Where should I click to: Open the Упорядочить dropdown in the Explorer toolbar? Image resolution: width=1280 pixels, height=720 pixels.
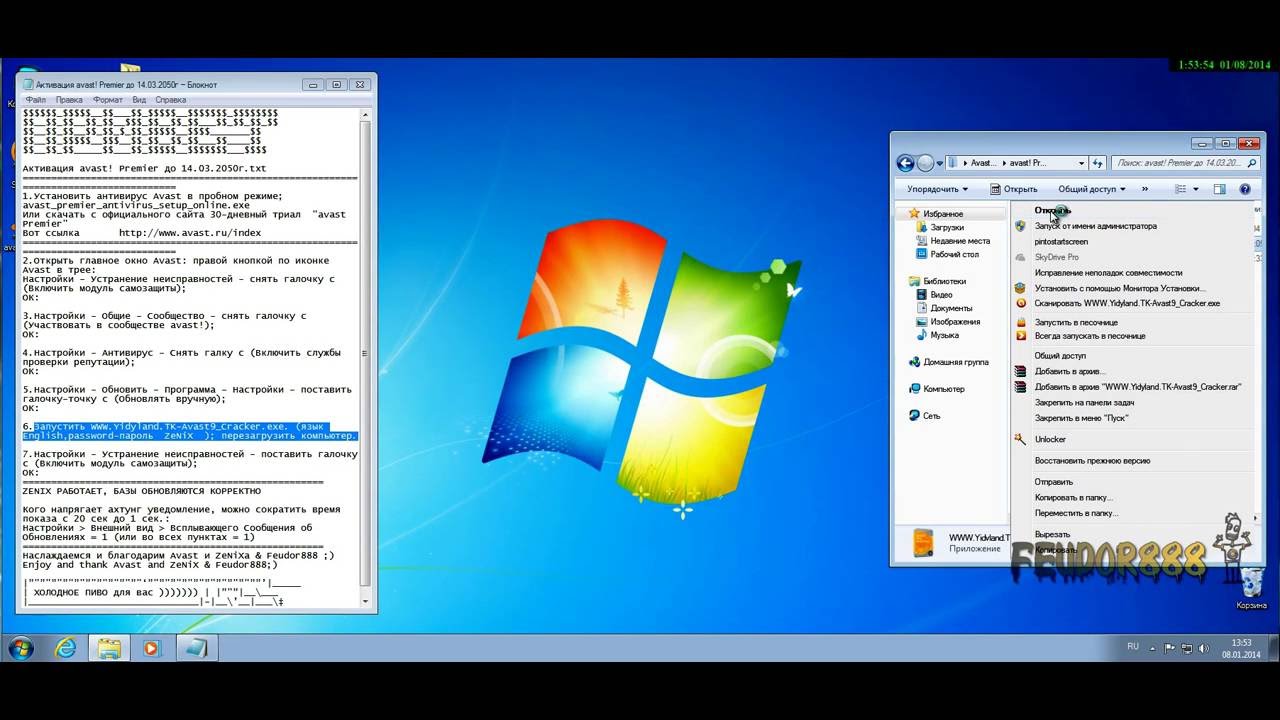coord(937,189)
